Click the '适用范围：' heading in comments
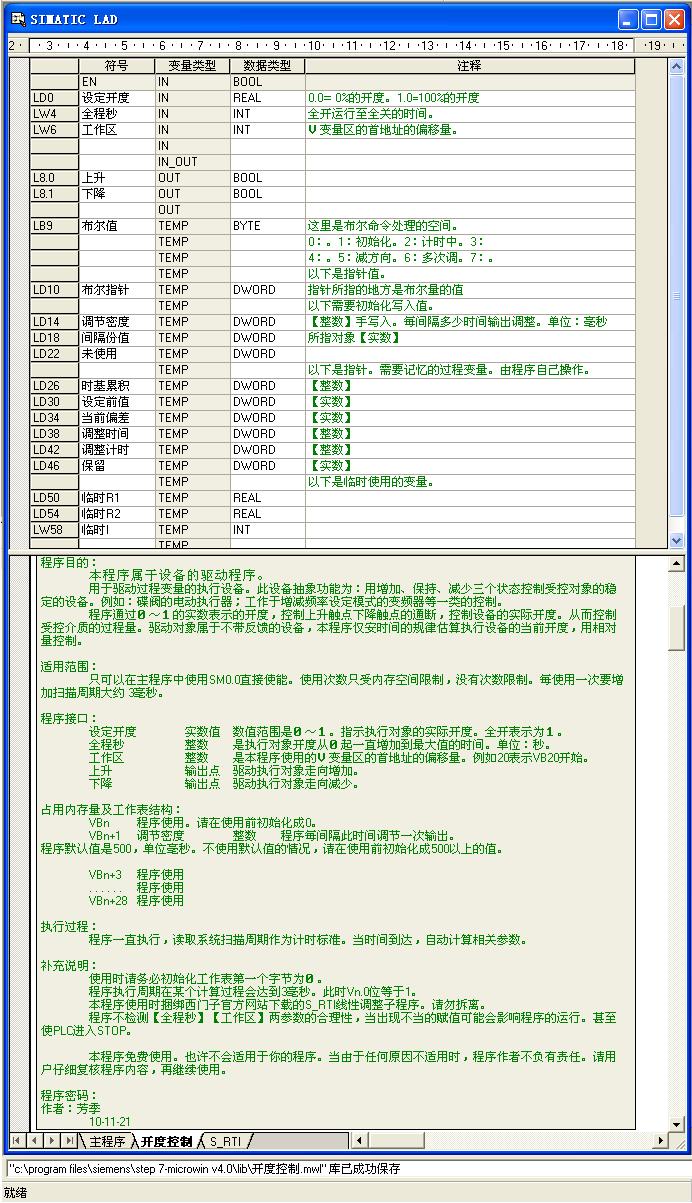This screenshot has height=1203, width=692. 69,666
